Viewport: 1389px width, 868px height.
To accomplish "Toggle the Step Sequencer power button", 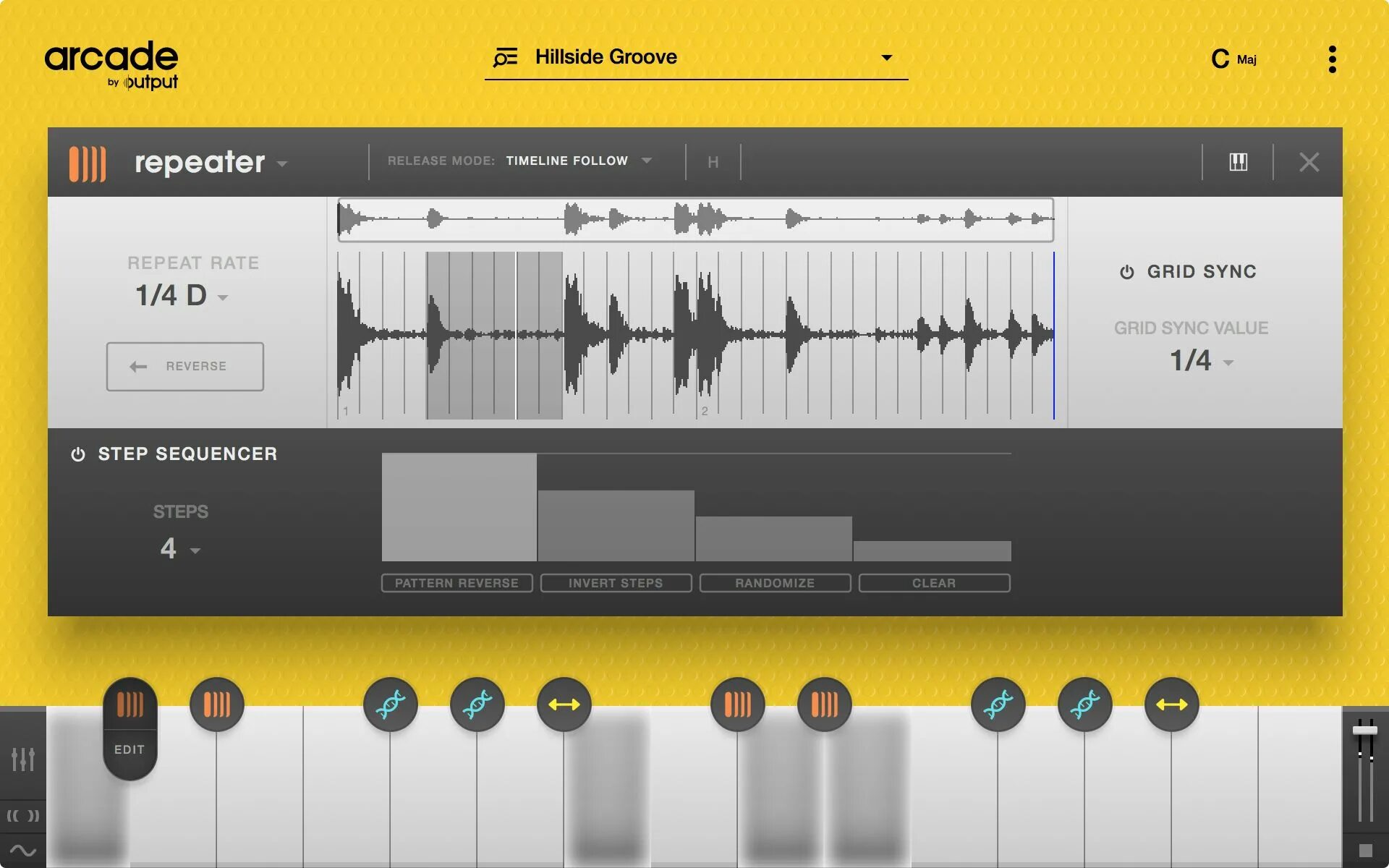I will 77,455.
